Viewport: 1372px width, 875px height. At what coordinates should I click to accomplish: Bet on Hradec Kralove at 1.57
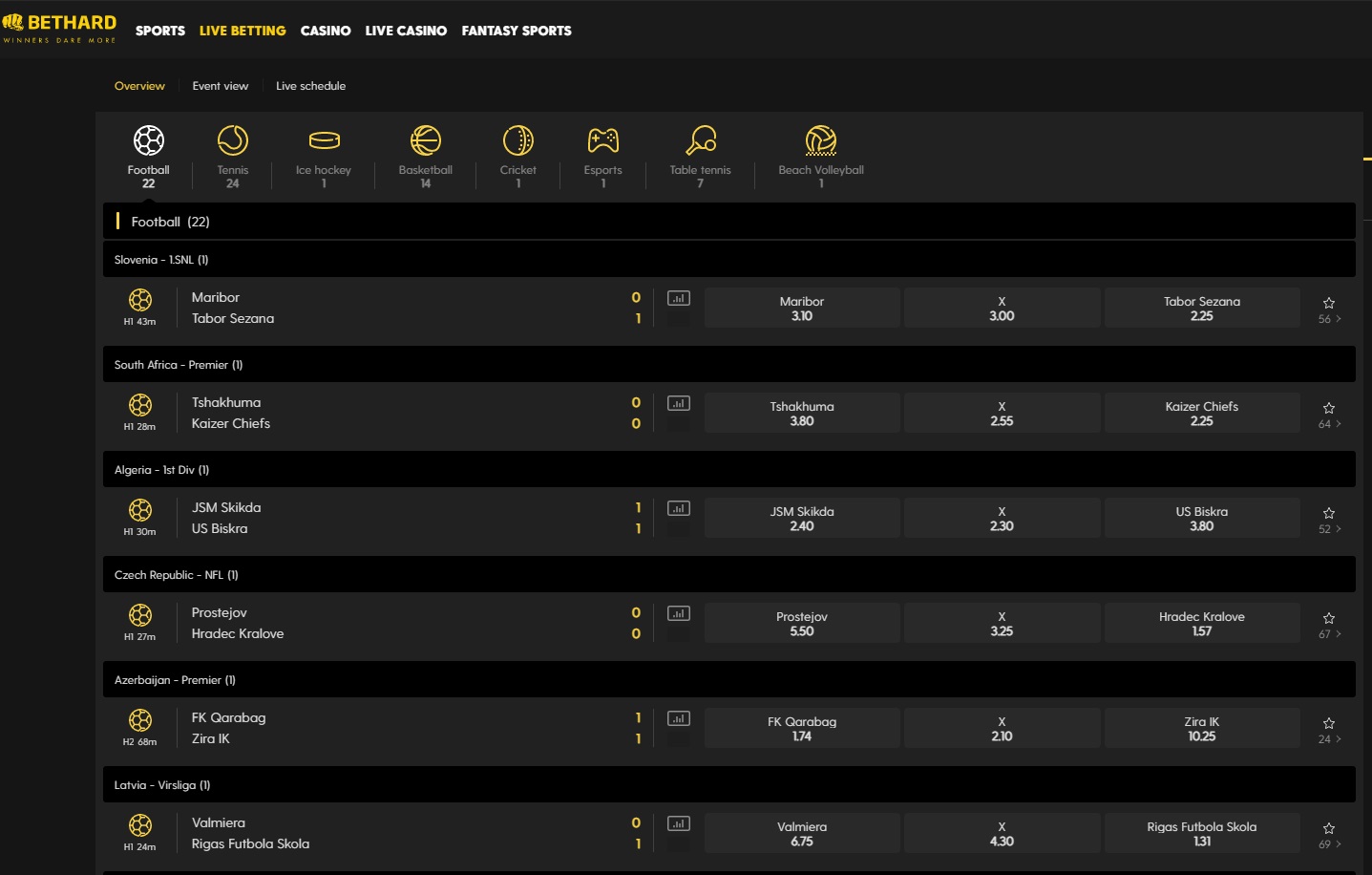tap(1202, 623)
